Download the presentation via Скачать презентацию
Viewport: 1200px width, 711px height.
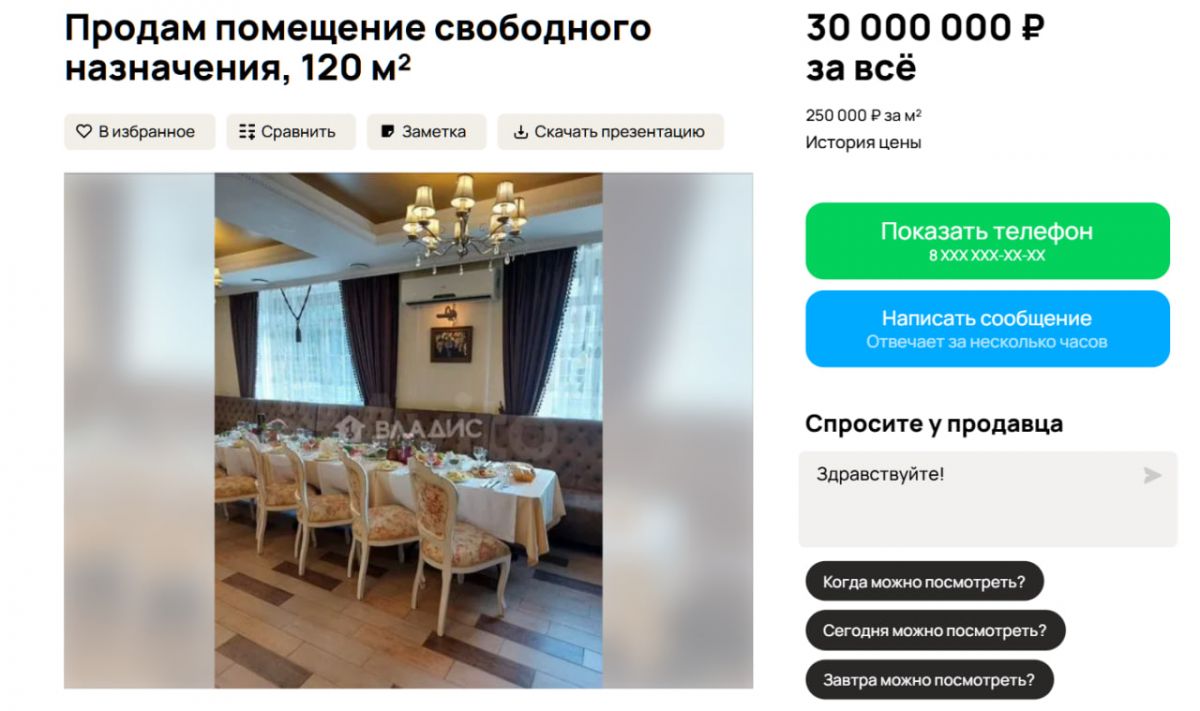click(x=611, y=132)
